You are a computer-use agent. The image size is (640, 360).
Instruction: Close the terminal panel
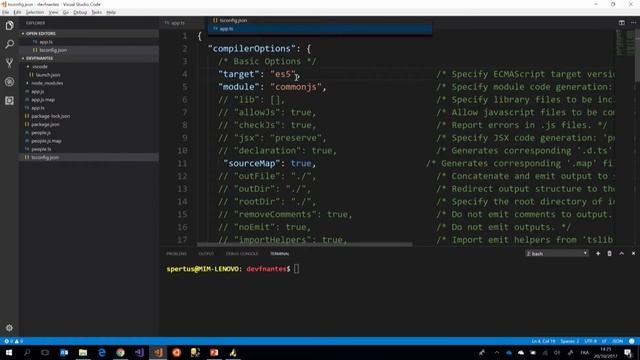click(633, 253)
